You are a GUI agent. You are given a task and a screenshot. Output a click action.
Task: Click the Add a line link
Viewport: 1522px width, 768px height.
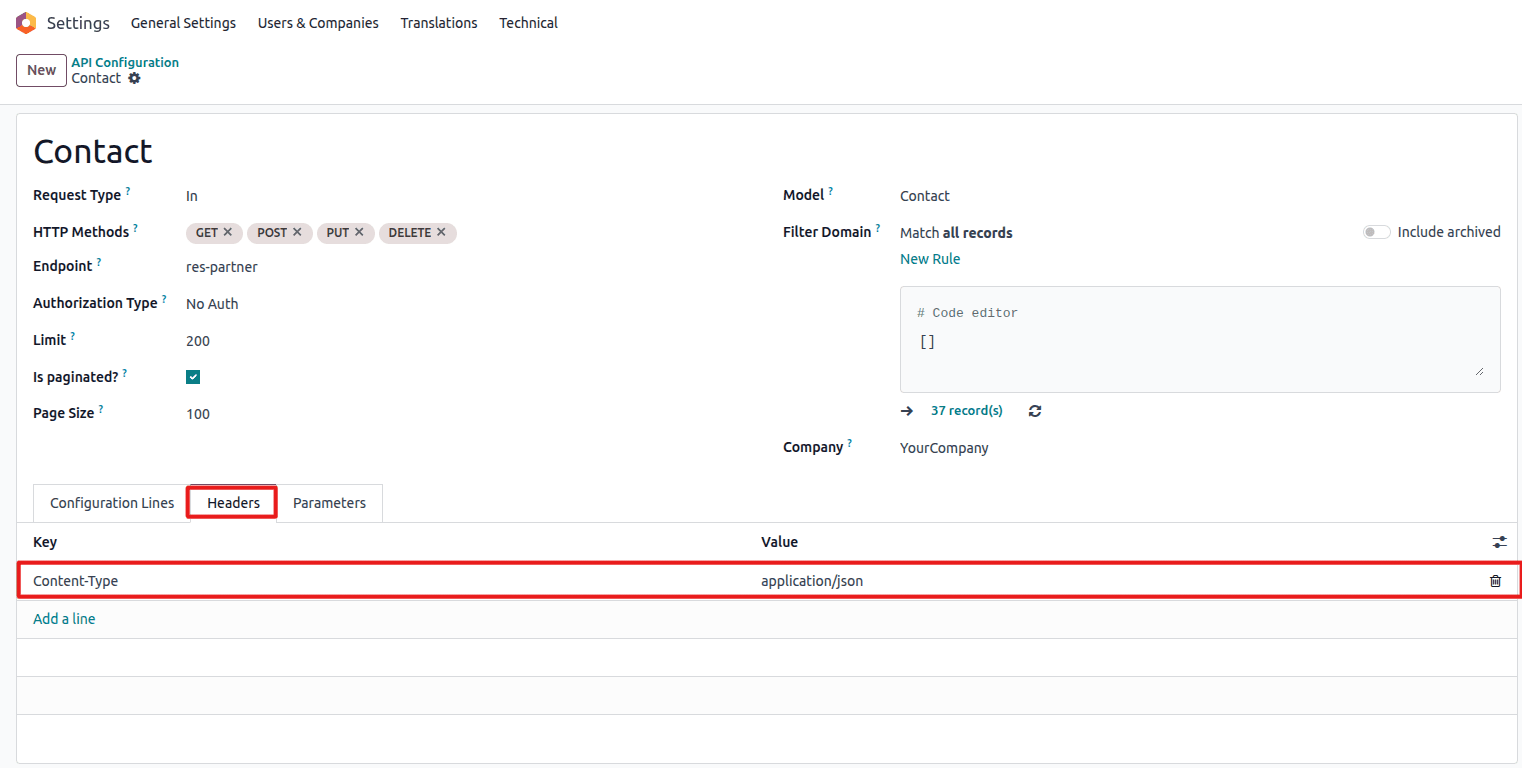pyautogui.click(x=64, y=619)
